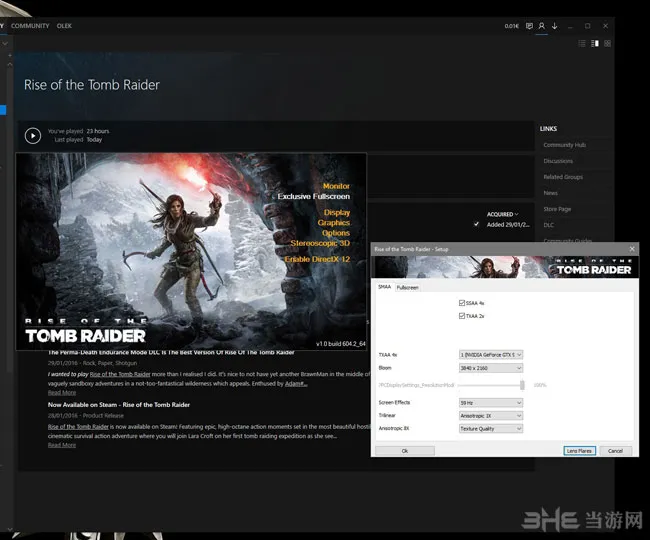Click the Rise of the Tomb Raider page title
The width and height of the screenshot is (650, 540).
(92, 85)
